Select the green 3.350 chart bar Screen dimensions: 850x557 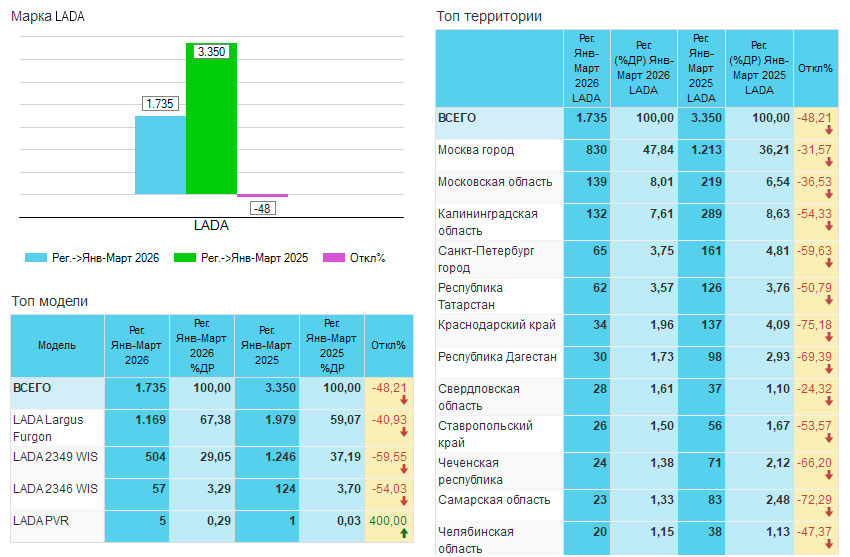pos(211,118)
